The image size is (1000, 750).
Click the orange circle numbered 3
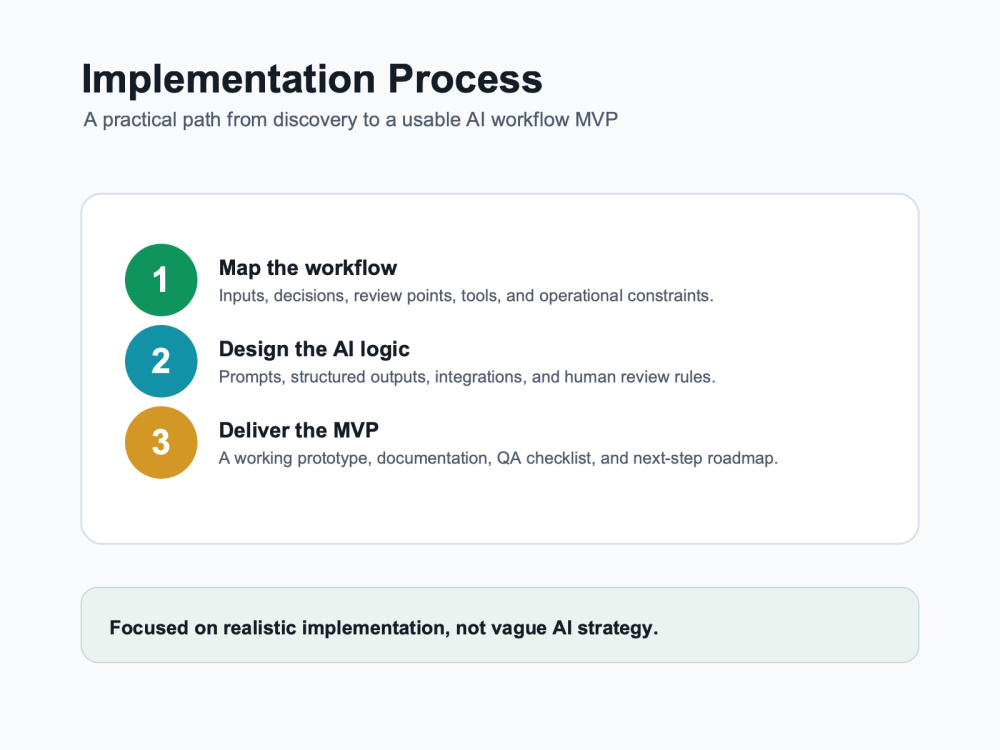point(161,443)
